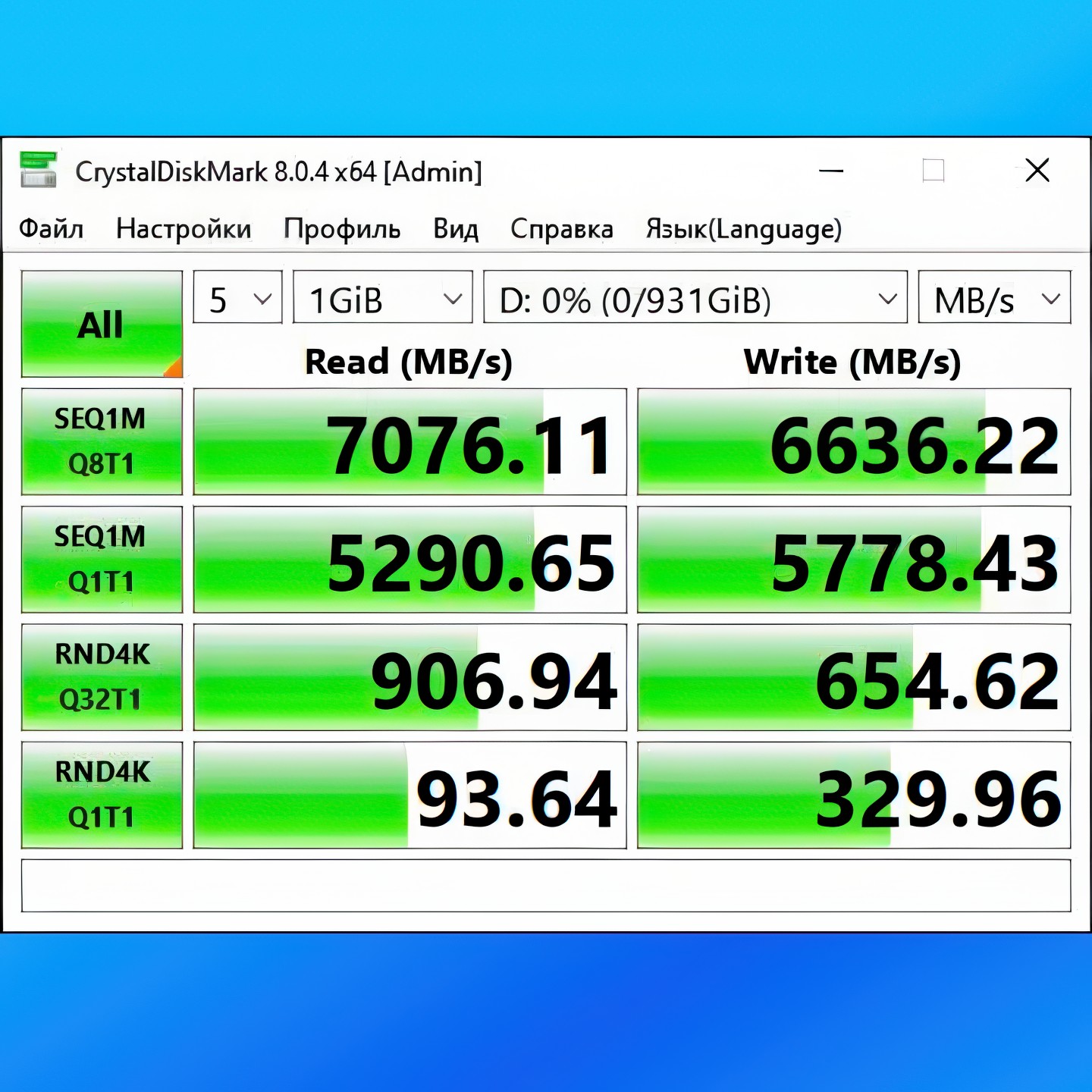This screenshot has width=1092, height=1092.
Task: Click the SEQ1M Q8T1 write result 6636.22
Action: coord(854,441)
